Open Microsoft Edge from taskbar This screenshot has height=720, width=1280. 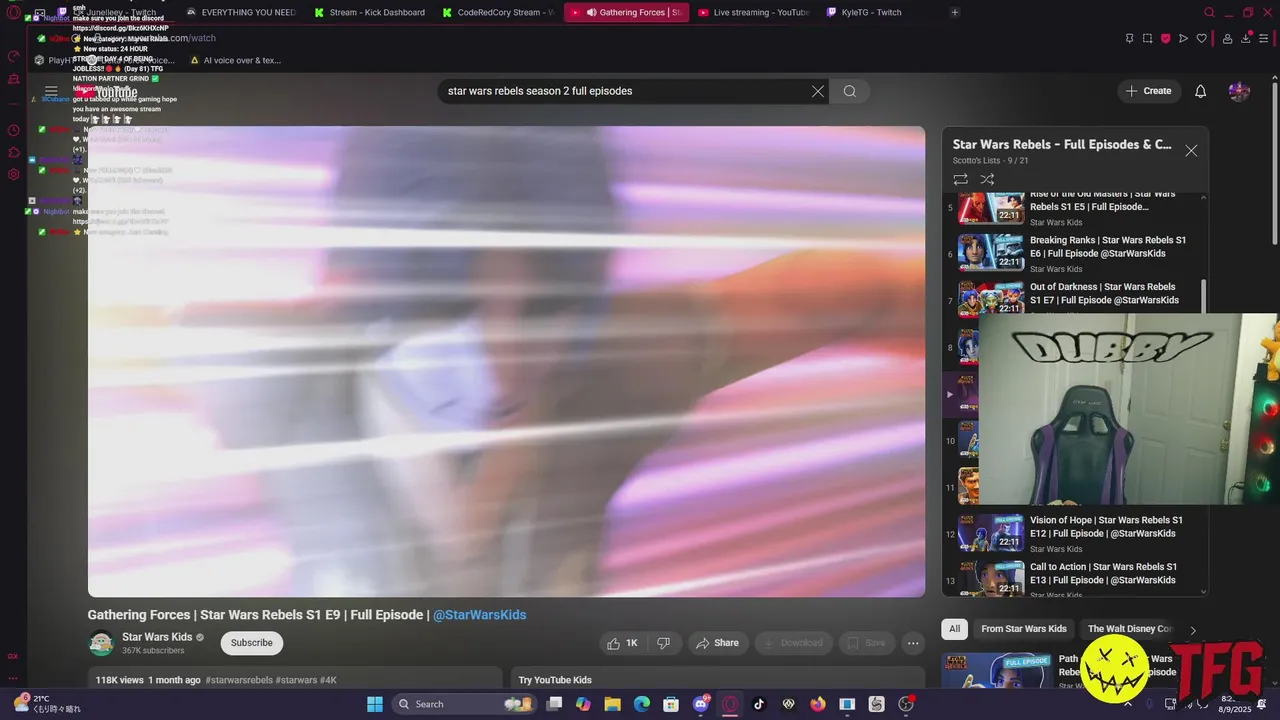(x=642, y=704)
